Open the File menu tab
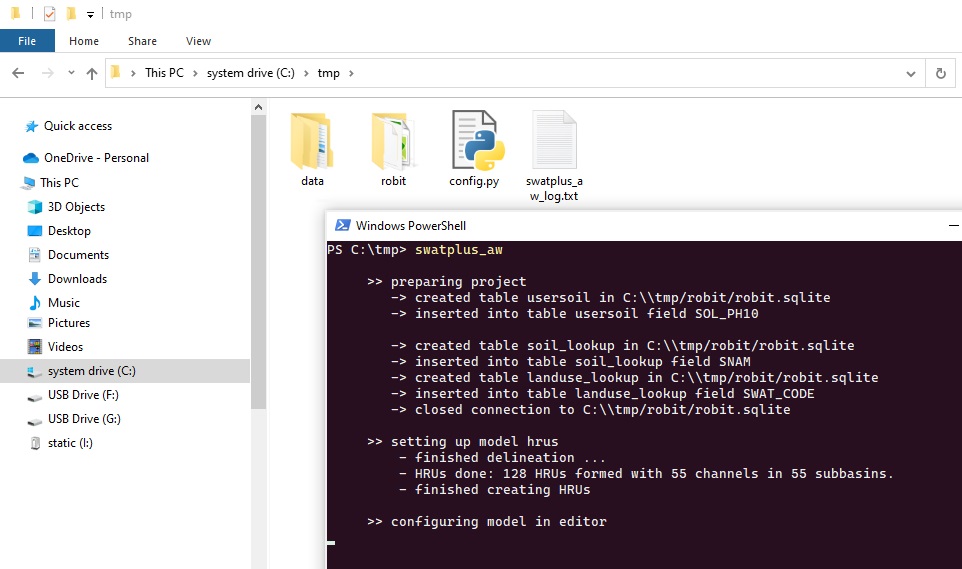This screenshot has width=962, height=569. [x=27, y=41]
